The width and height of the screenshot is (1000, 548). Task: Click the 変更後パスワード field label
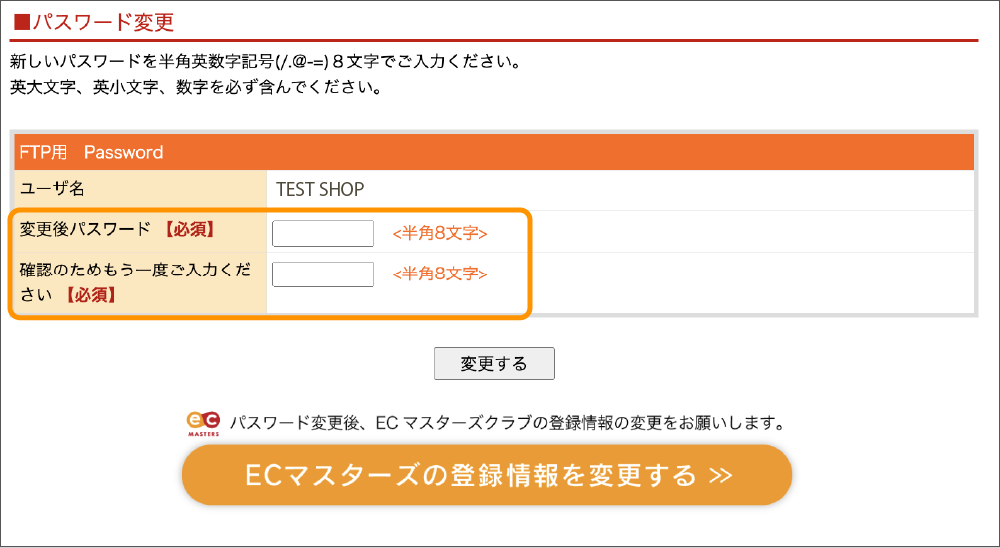coord(85,230)
